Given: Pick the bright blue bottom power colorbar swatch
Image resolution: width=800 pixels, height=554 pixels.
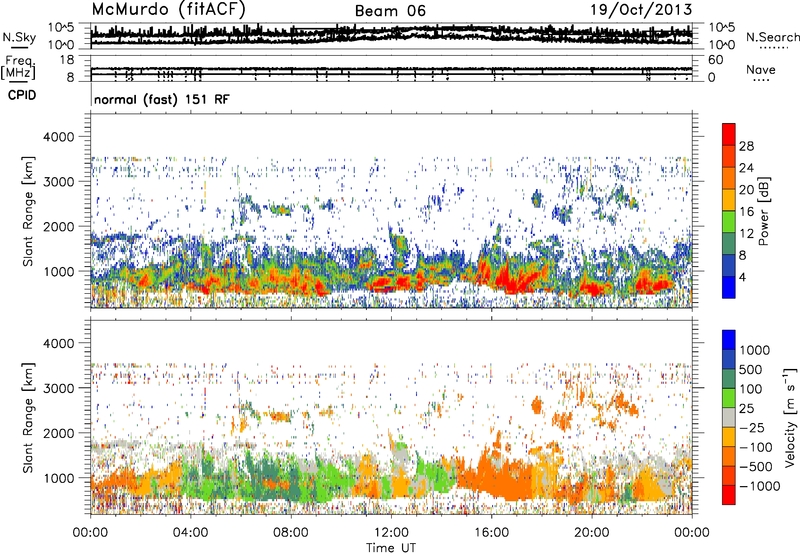Looking at the screenshot, I should (729, 288).
